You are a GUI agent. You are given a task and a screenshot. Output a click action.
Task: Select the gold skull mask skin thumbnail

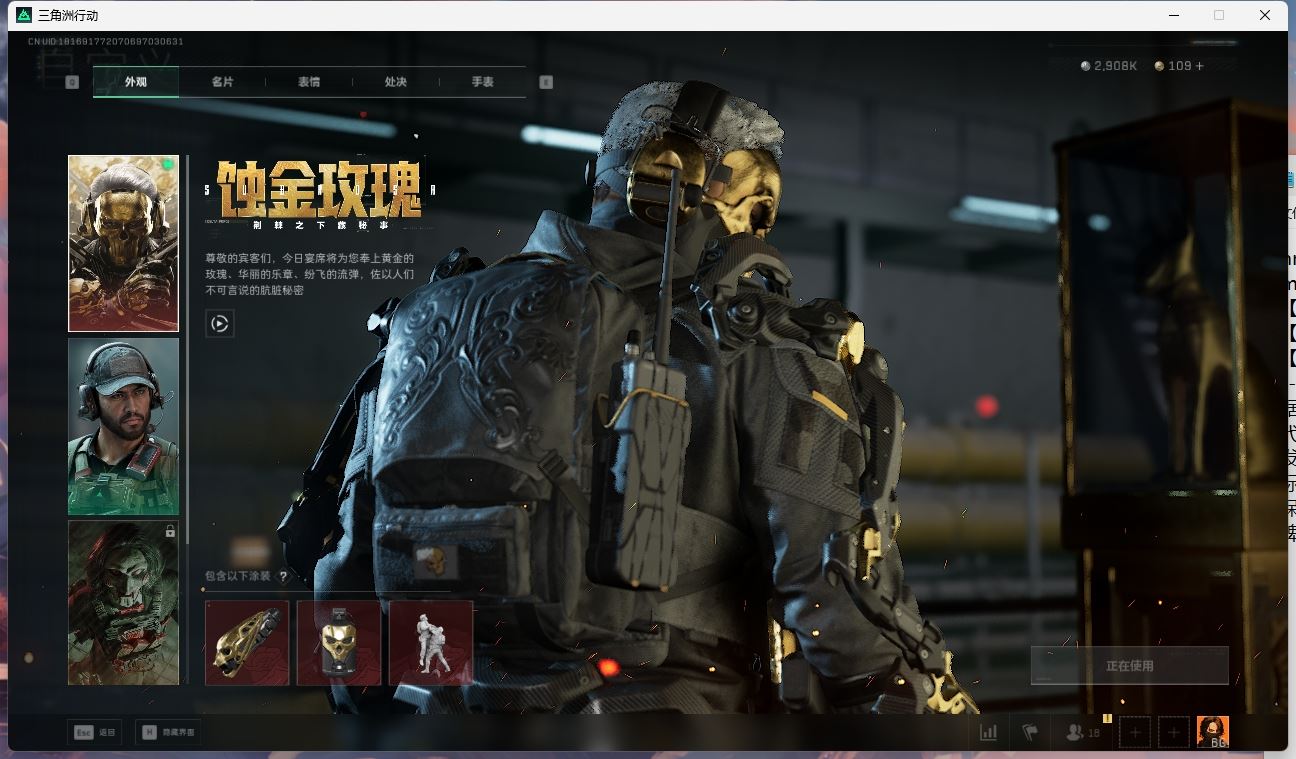[123, 243]
